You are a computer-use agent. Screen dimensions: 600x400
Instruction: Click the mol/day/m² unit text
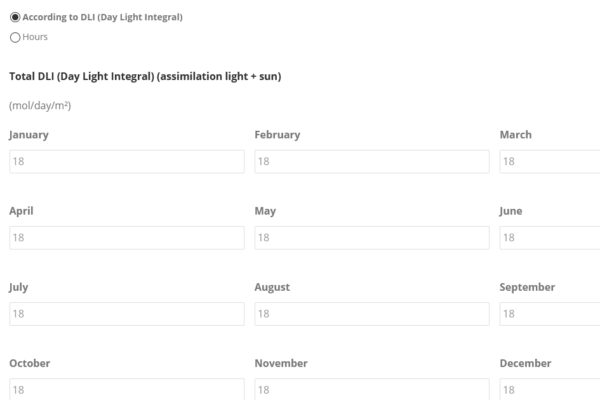click(40, 106)
